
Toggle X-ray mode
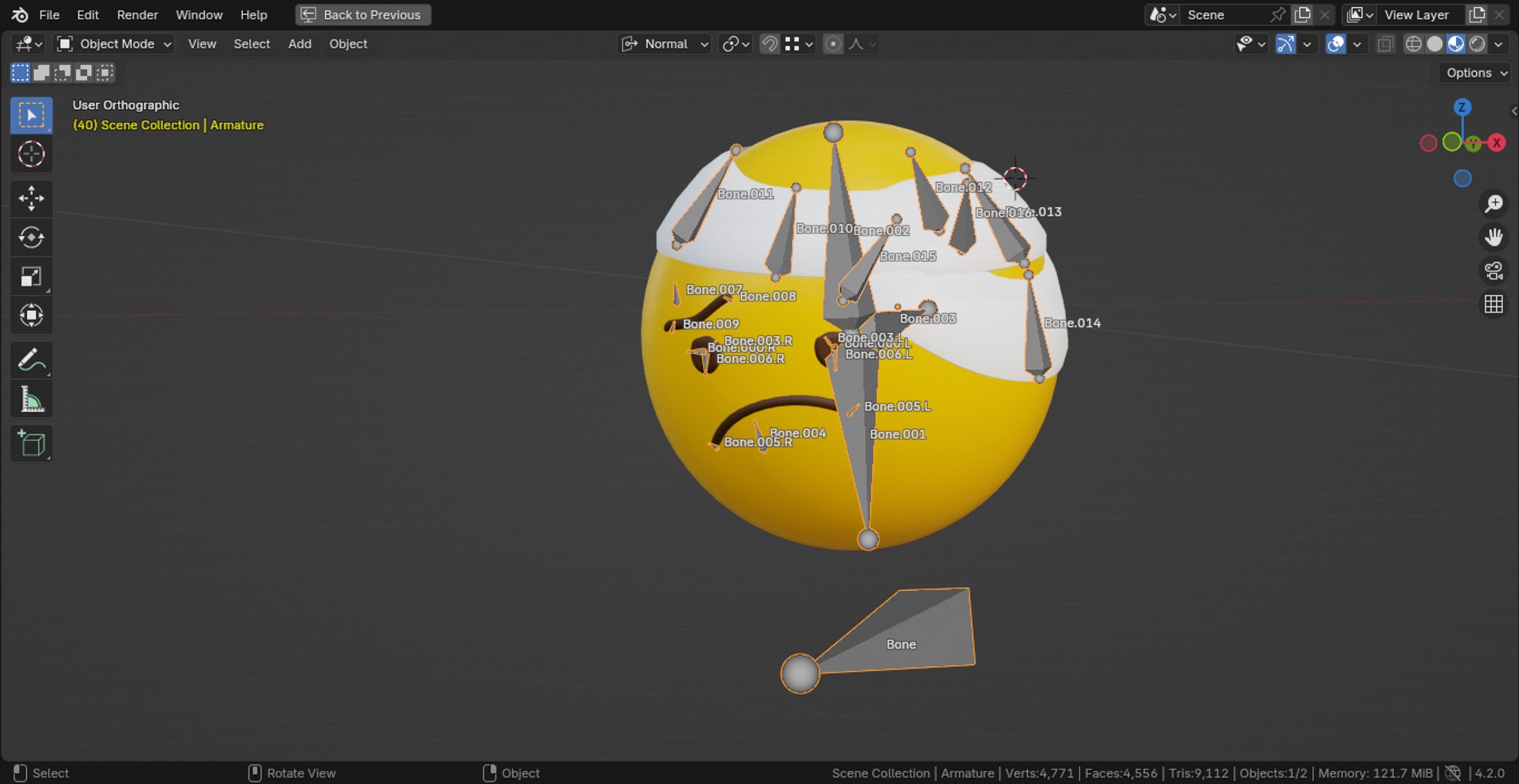pos(1385,44)
